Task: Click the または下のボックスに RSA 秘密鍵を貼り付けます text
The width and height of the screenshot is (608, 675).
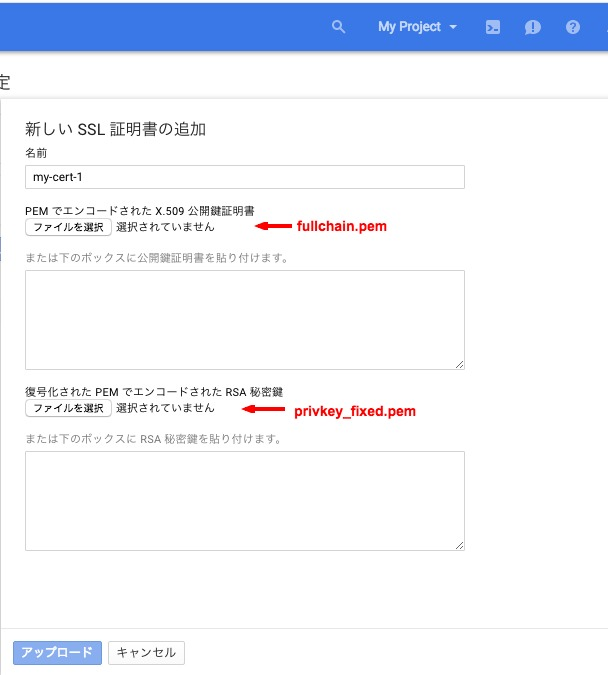Action: 154,439
